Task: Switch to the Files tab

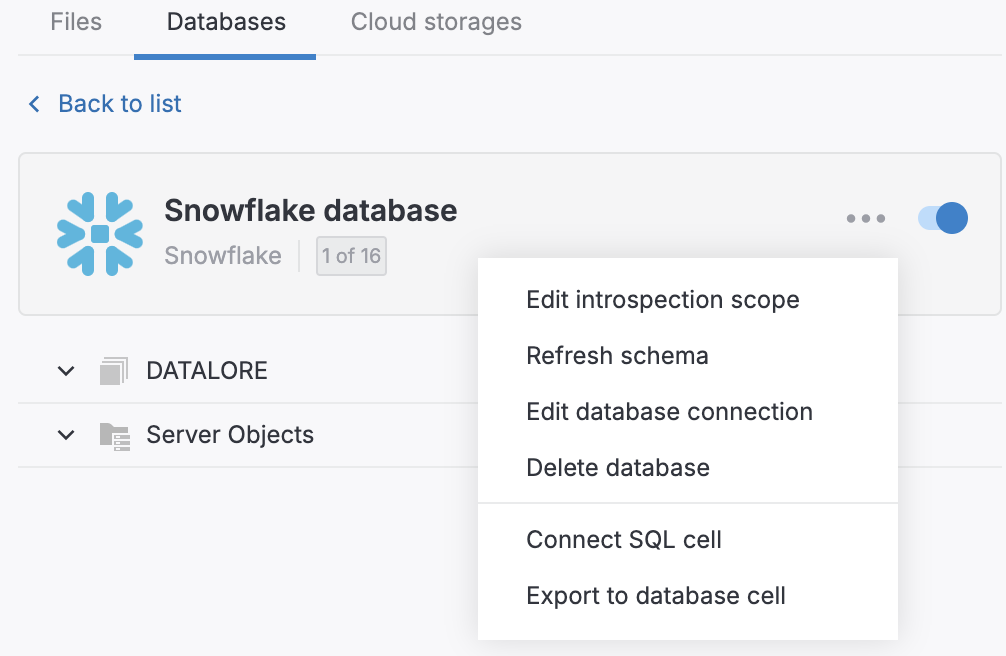Action: pyautogui.click(x=76, y=22)
